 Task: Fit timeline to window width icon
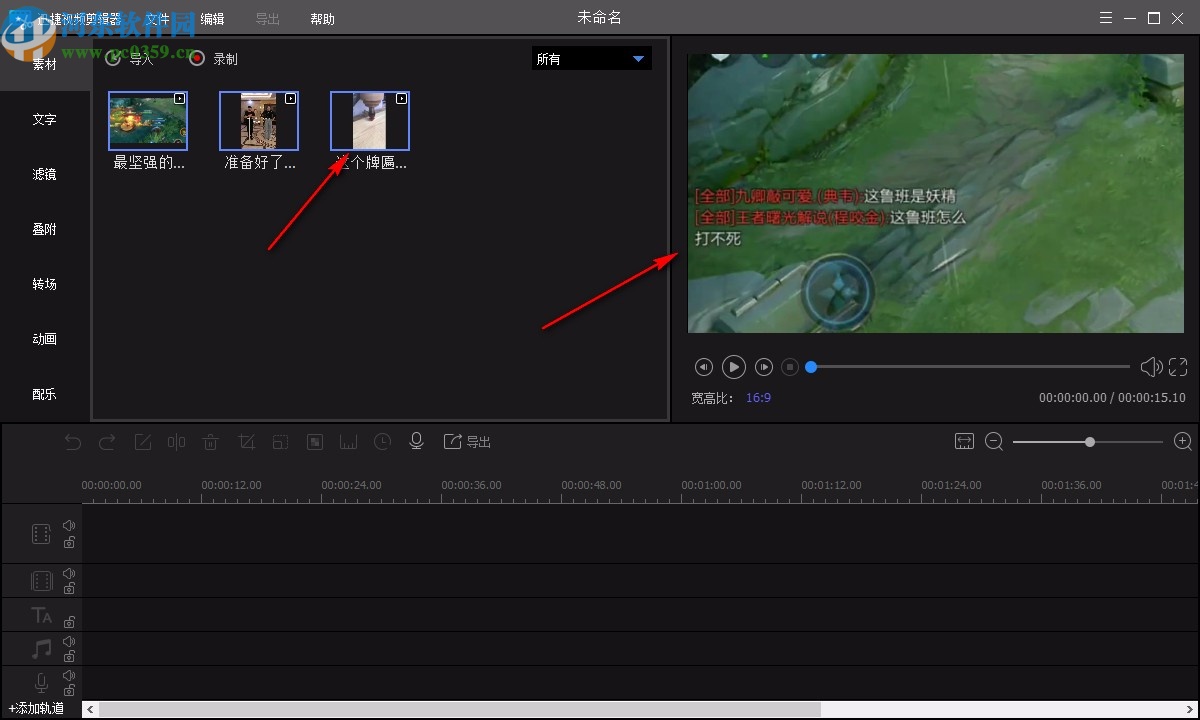(964, 442)
